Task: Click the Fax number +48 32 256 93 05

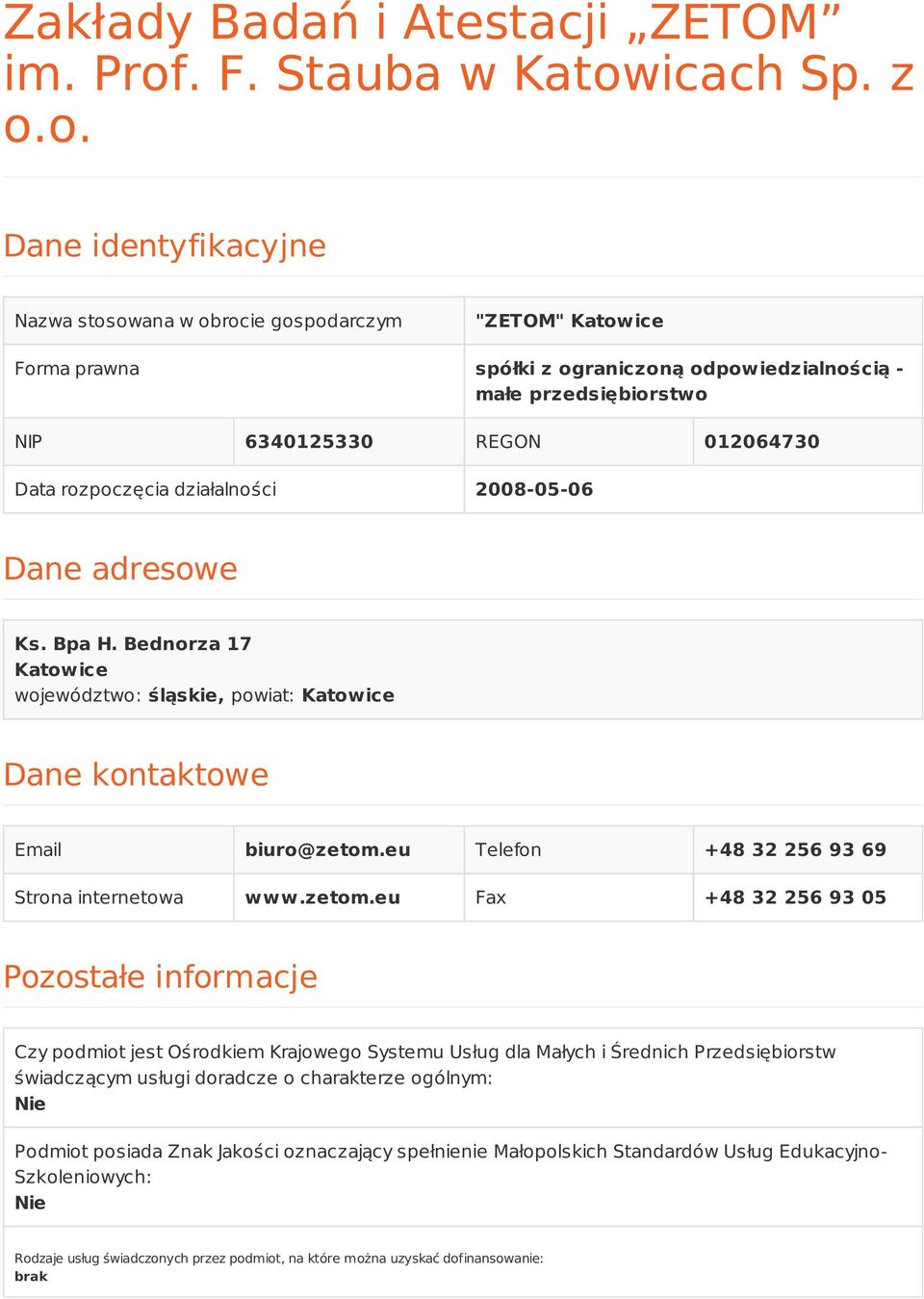Action: point(795,897)
